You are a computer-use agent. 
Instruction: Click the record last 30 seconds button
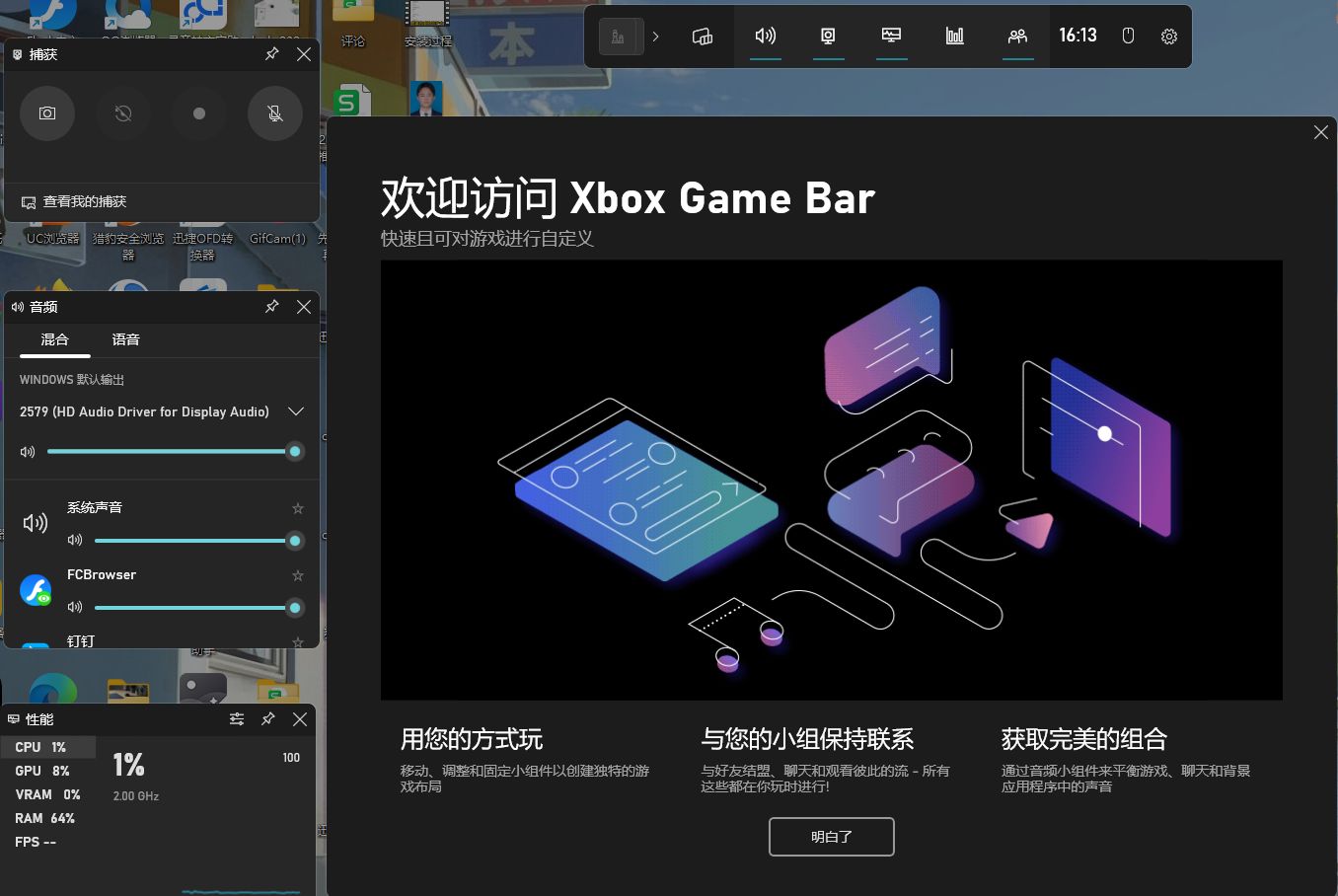tap(123, 113)
